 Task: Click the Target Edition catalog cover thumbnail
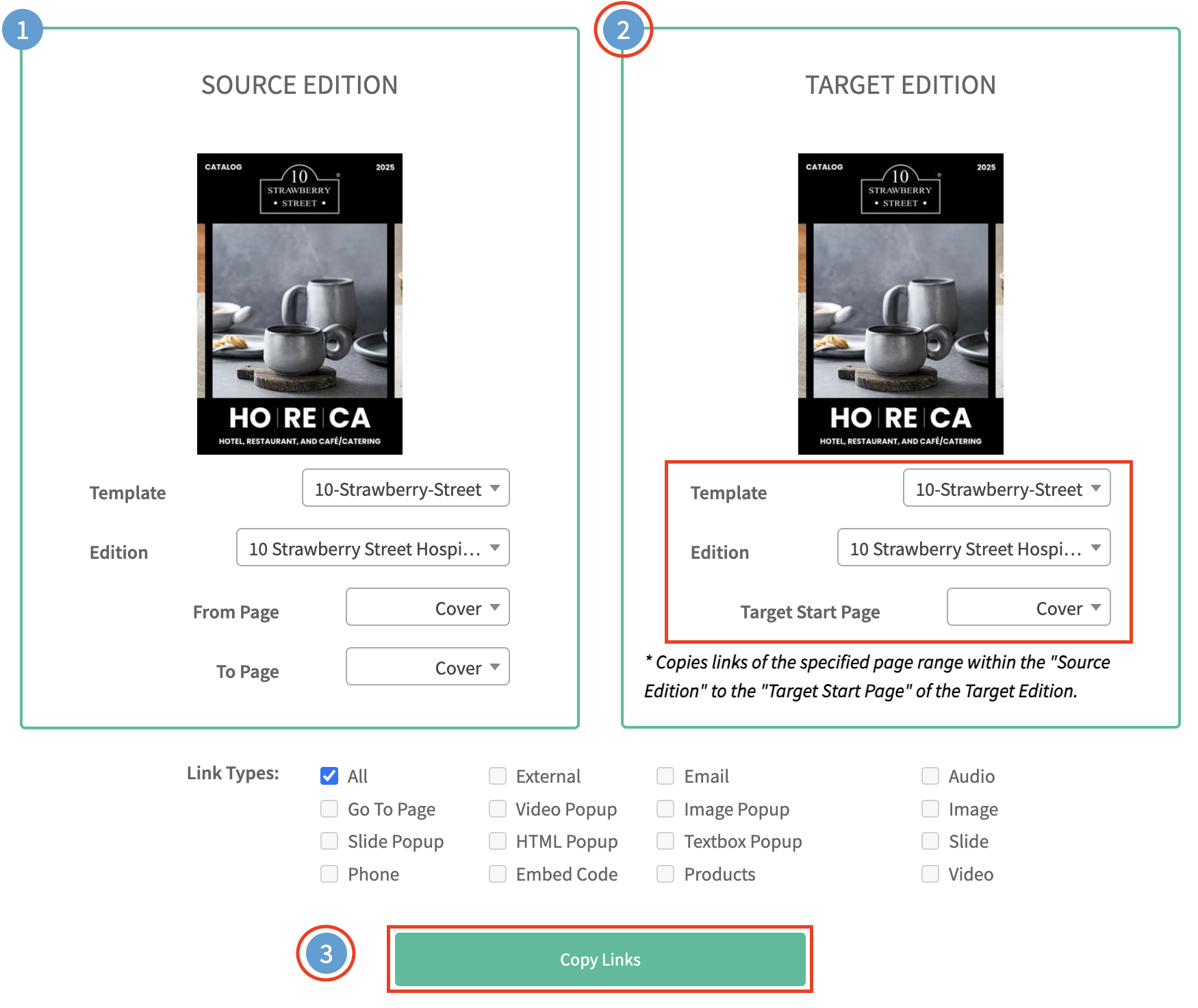tap(900, 303)
